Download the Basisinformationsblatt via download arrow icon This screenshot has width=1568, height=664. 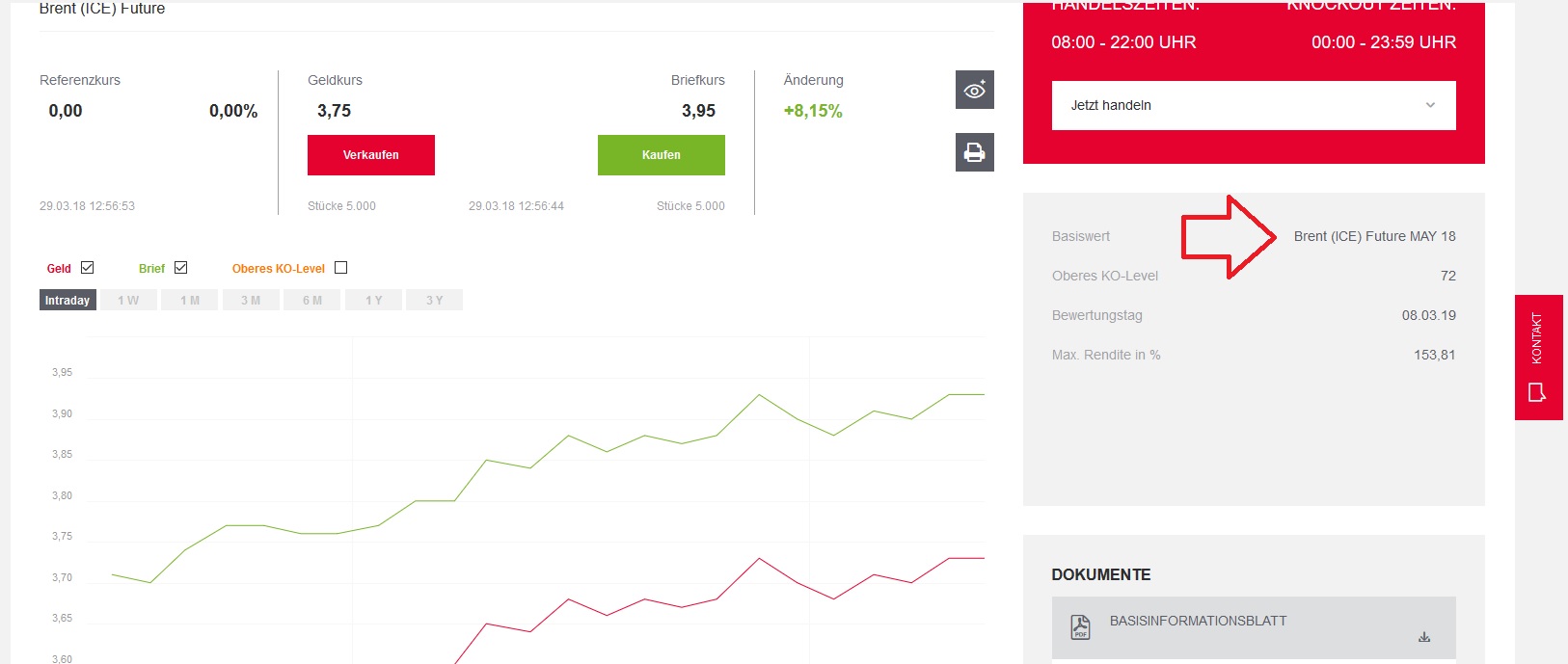[1424, 637]
